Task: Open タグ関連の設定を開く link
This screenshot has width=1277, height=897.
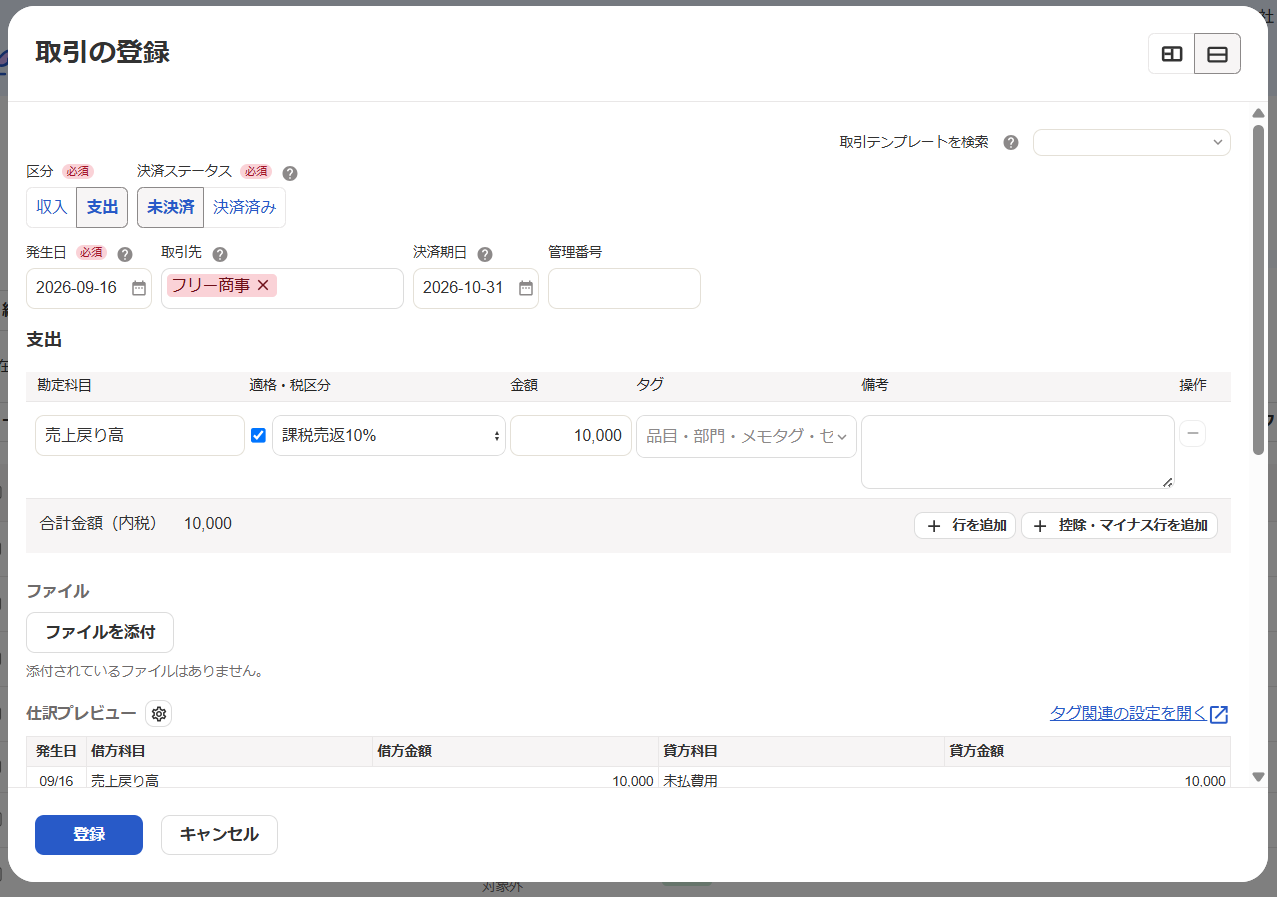Action: 1128,713
